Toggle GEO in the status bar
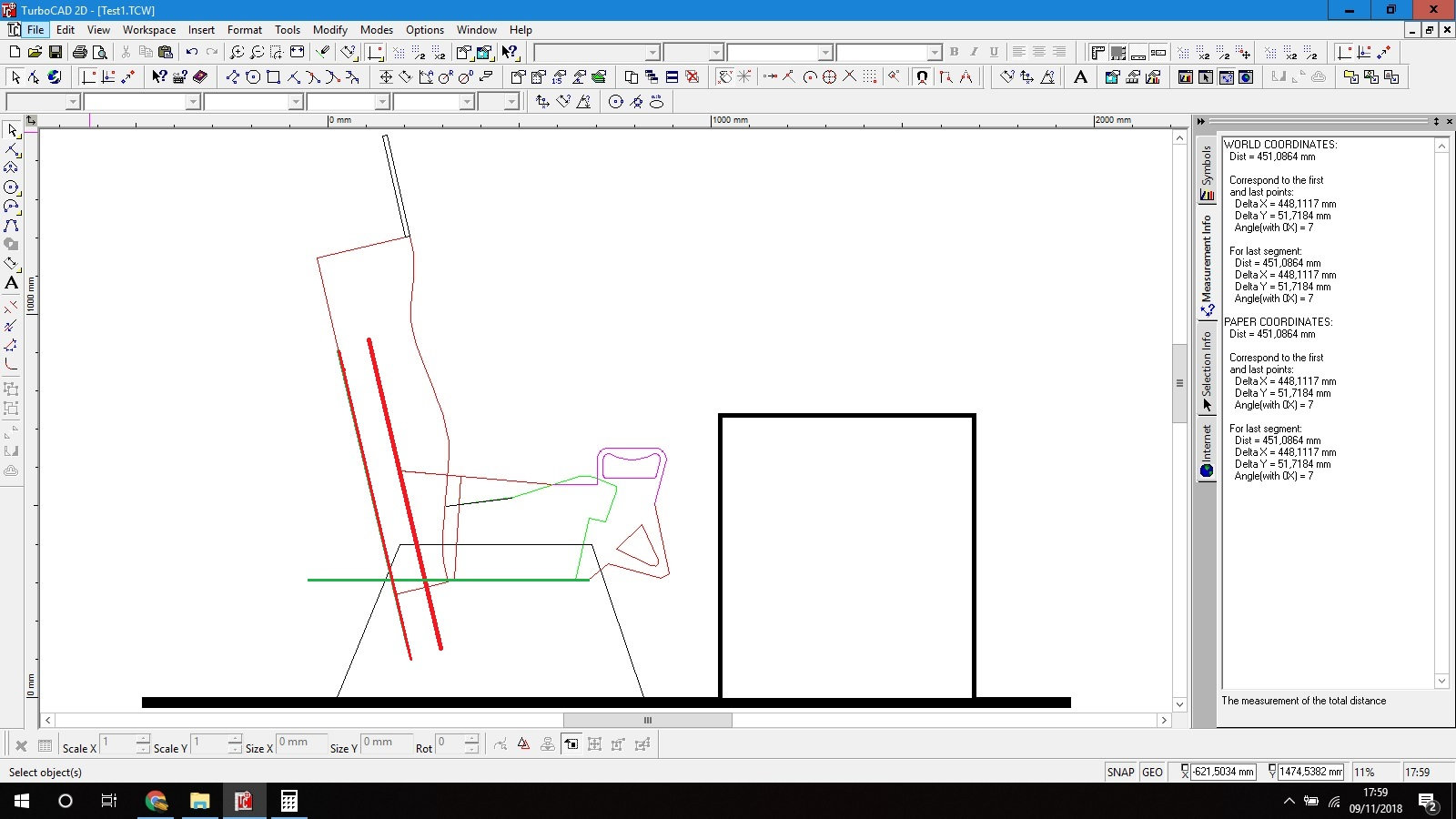 [x=1152, y=772]
